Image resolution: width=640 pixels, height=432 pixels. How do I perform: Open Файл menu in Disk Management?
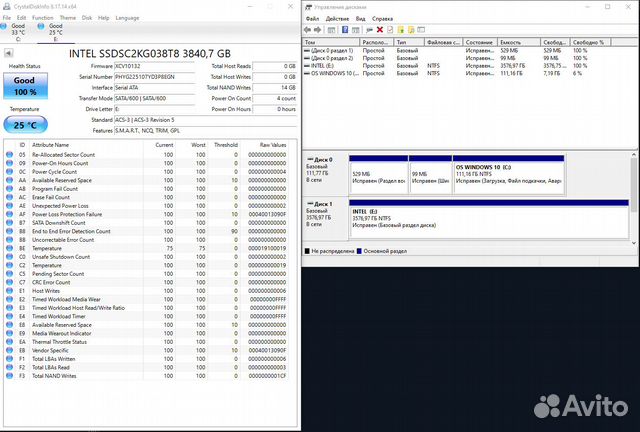(x=312, y=19)
